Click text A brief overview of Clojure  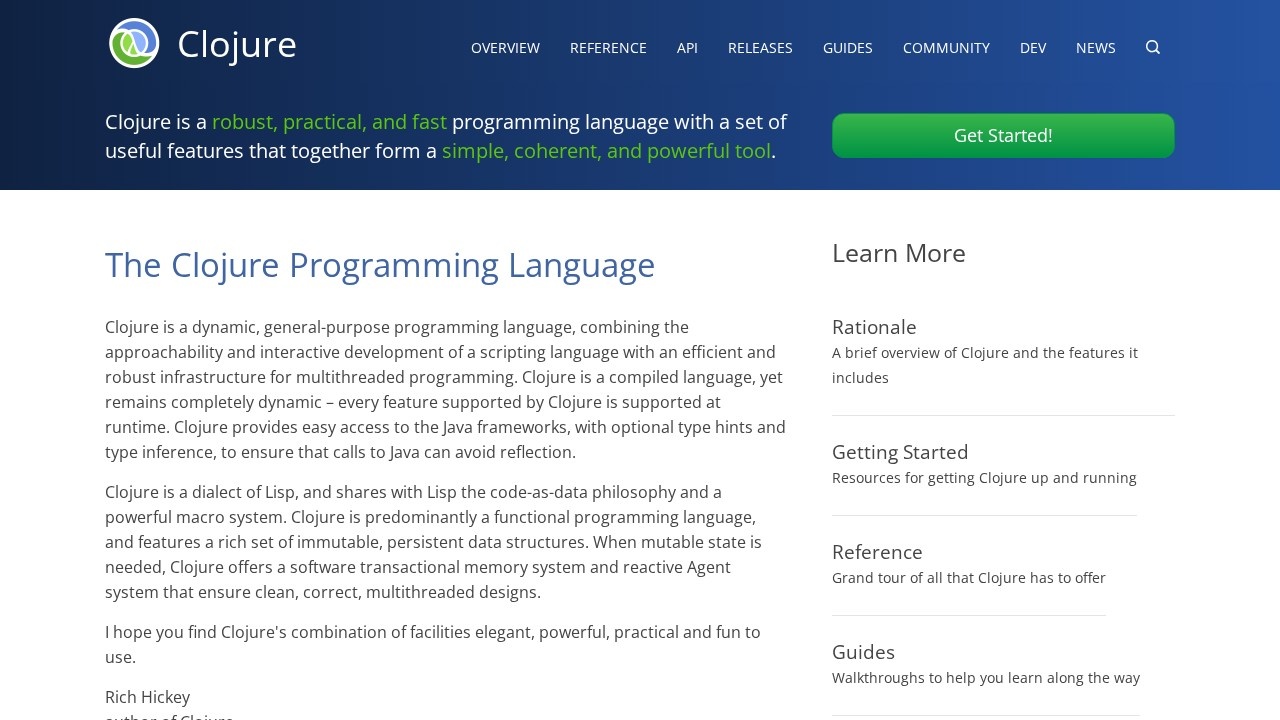[x=985, y=365]
